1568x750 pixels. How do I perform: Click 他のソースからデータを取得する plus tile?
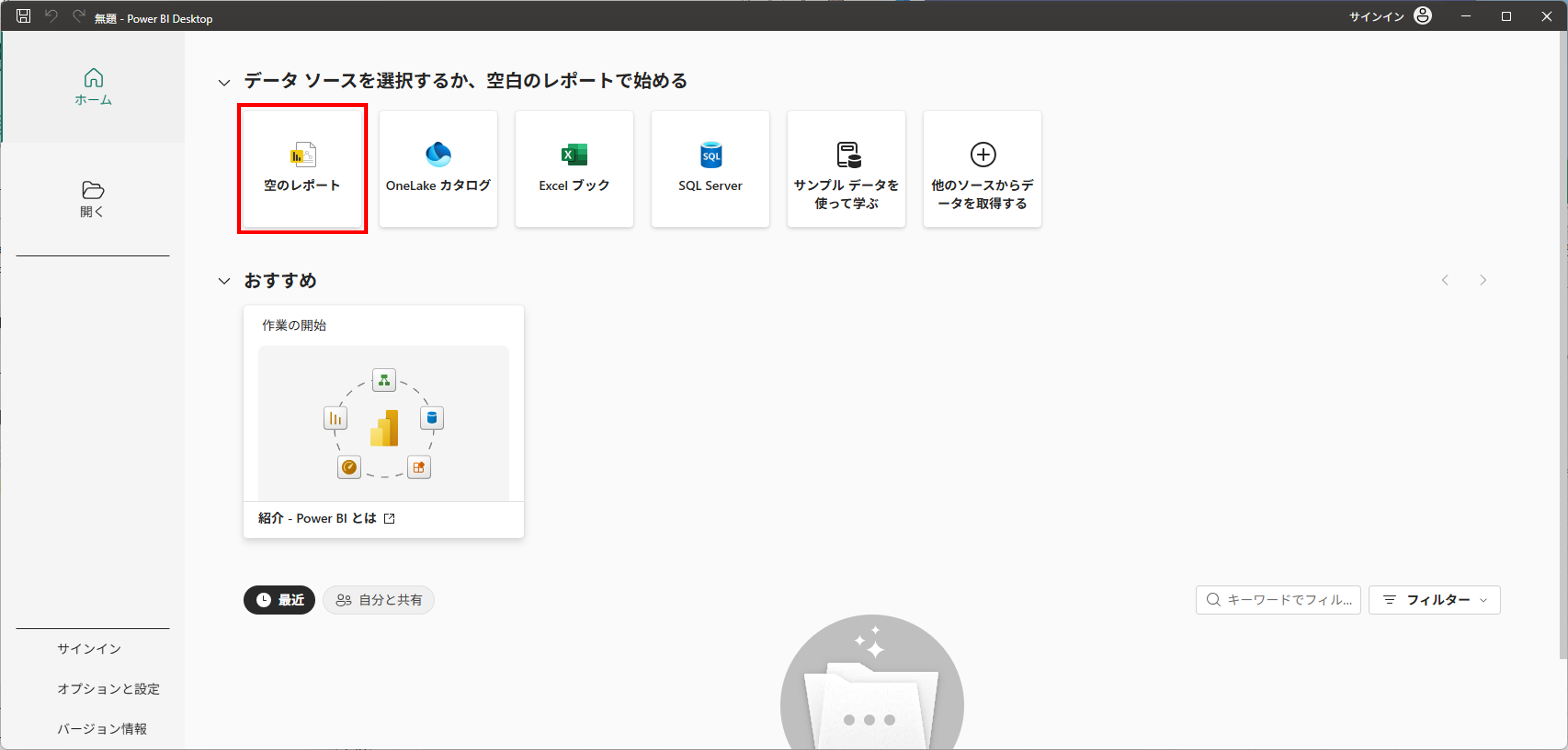(982, 169)
